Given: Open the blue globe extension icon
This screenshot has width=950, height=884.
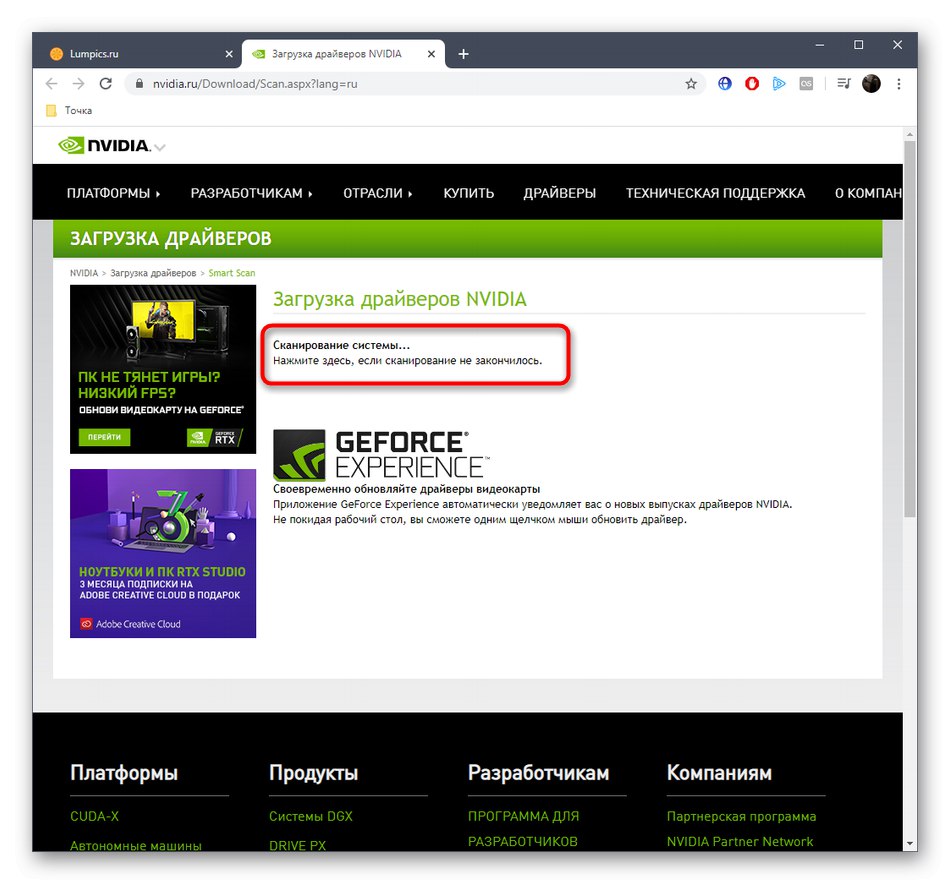Looking at the screenshot, I should 725,84.
